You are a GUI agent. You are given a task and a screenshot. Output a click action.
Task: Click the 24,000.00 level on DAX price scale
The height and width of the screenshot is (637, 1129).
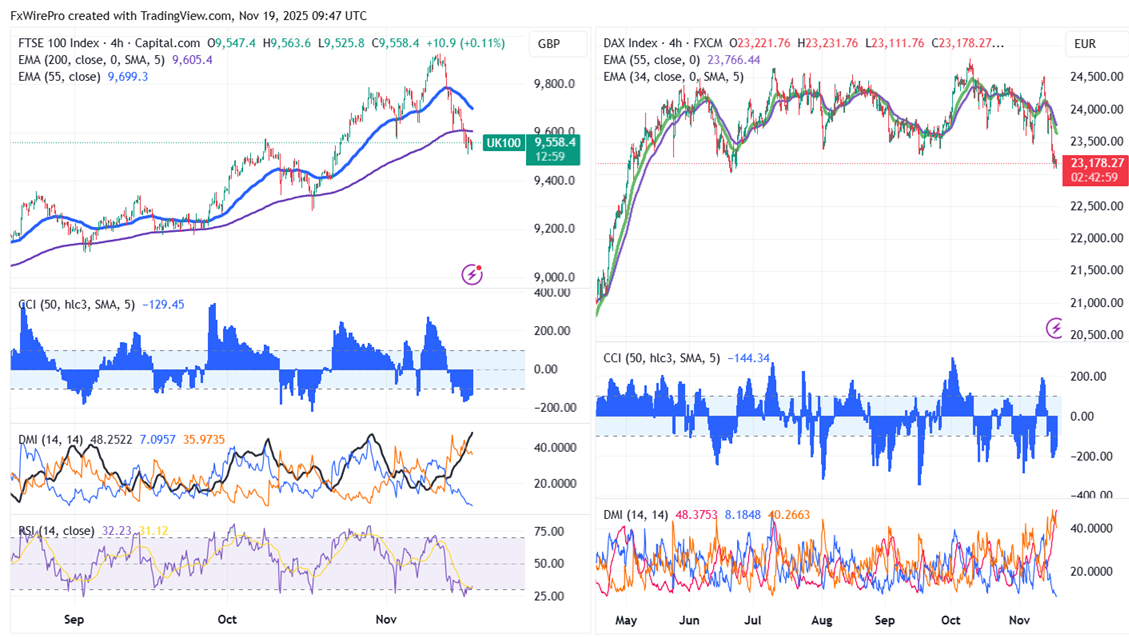(1097, 109)
